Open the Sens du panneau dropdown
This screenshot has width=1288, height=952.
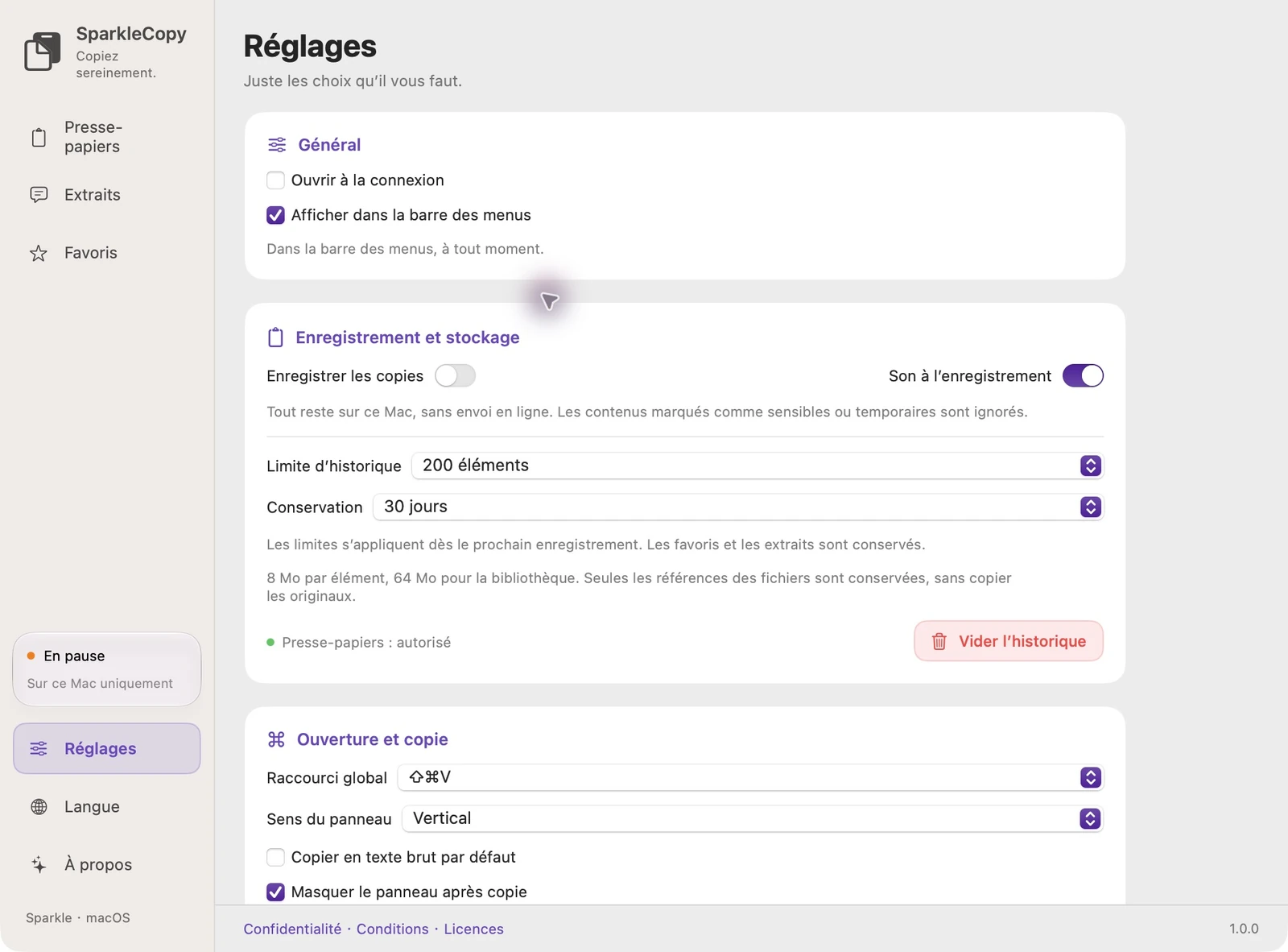point(752,818)
